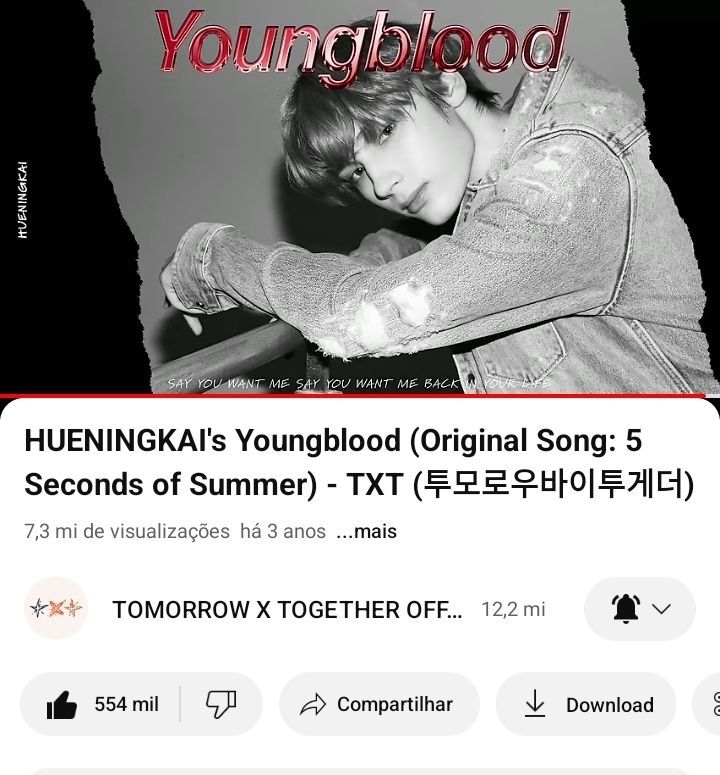Expand description with ...mais

(366, 532)
